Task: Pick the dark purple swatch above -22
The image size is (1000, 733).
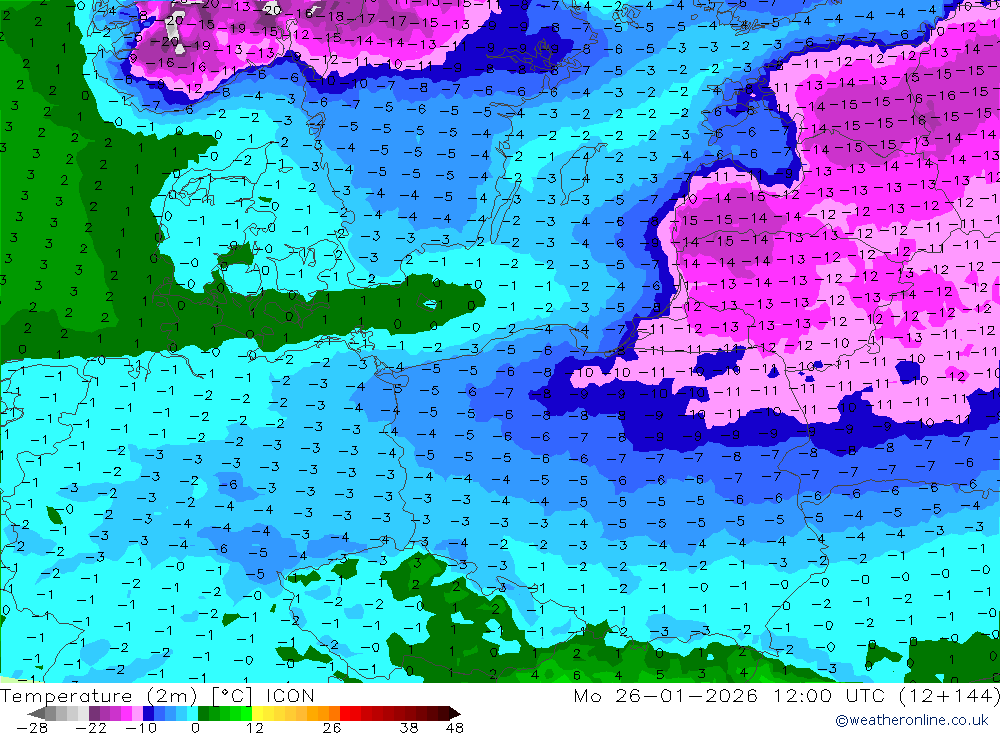Action: [x=94, y=714]
